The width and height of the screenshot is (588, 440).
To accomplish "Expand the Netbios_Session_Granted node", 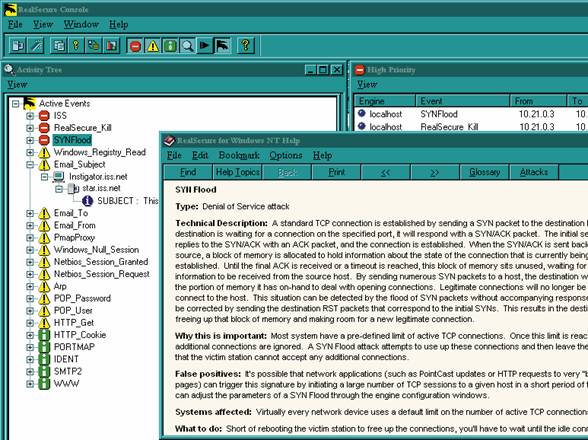I will click(x=30, y=262).
